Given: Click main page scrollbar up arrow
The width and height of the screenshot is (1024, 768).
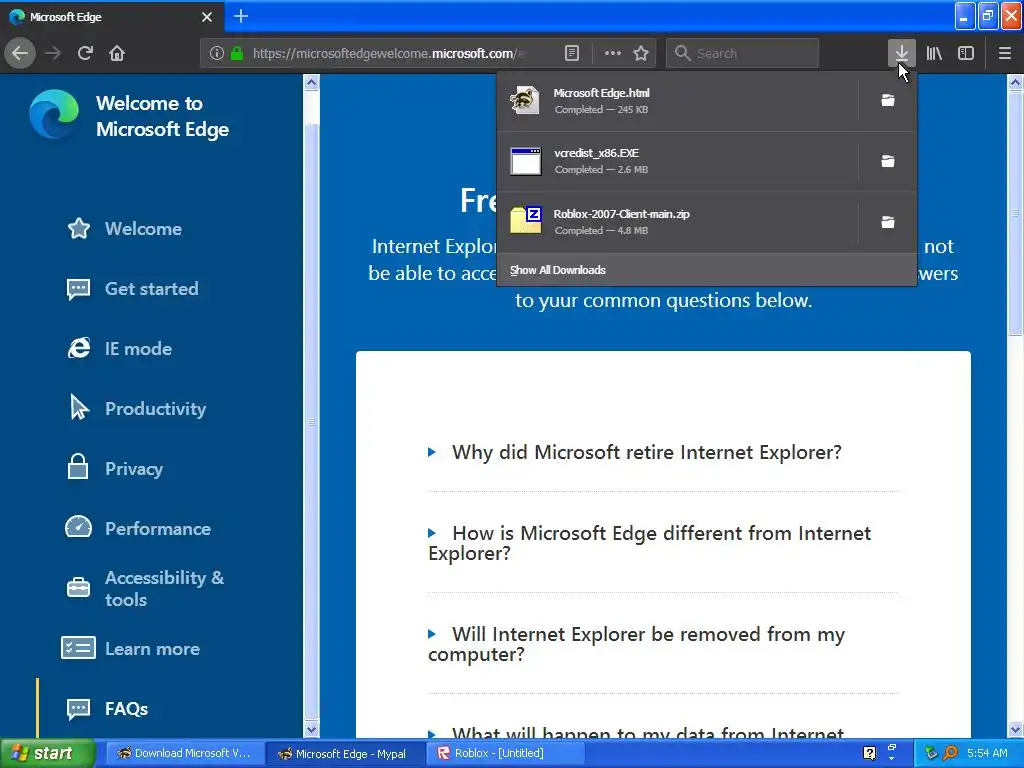Looking at the screenshot, I should [x=1015, y=82].
